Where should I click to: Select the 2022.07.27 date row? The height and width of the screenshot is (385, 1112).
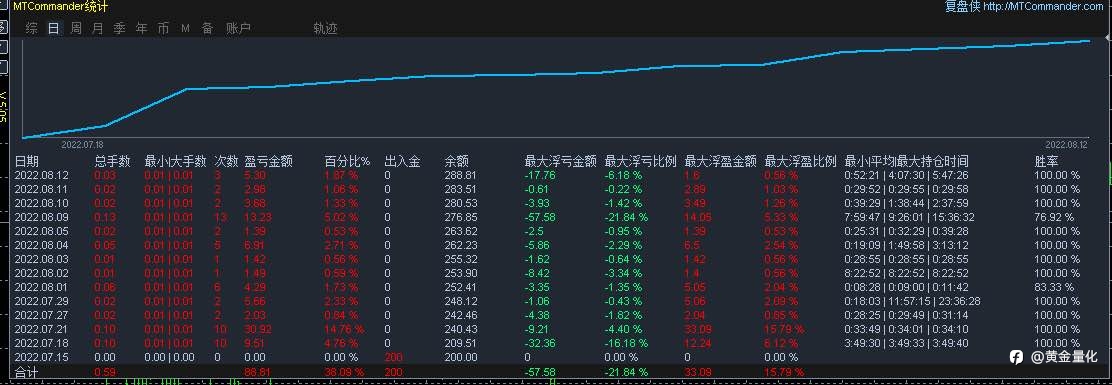pyautogui.click(x=42, y=315)
